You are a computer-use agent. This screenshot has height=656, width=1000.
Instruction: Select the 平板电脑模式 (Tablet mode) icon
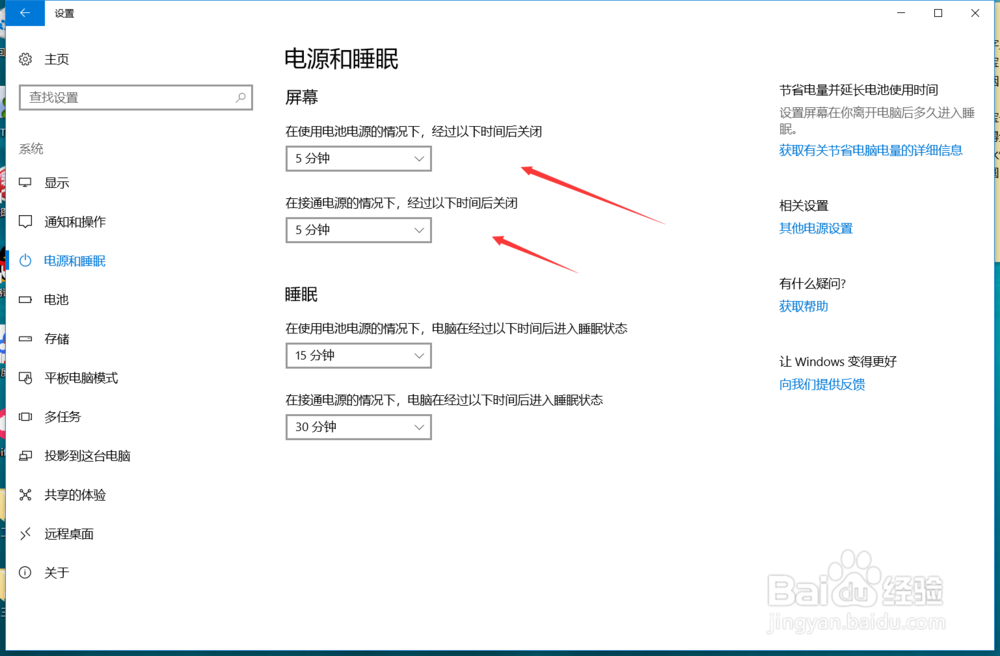click(25, 377)
